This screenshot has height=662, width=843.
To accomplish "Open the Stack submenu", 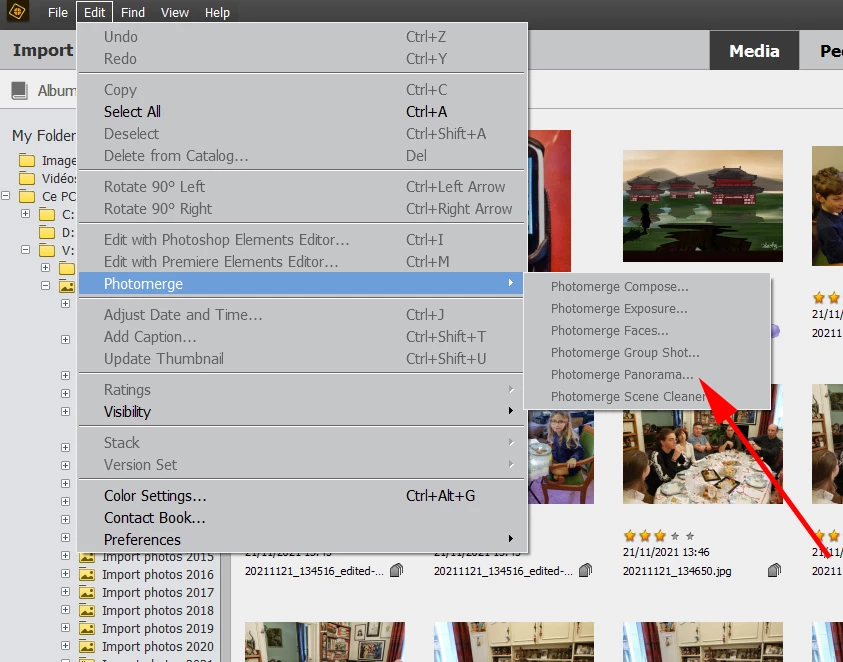I will (302, 443).
